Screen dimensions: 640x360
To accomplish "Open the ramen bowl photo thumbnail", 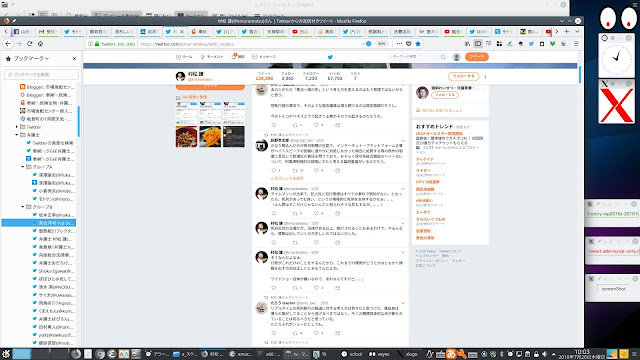I will pyautogui.click(x=187, y=136).
